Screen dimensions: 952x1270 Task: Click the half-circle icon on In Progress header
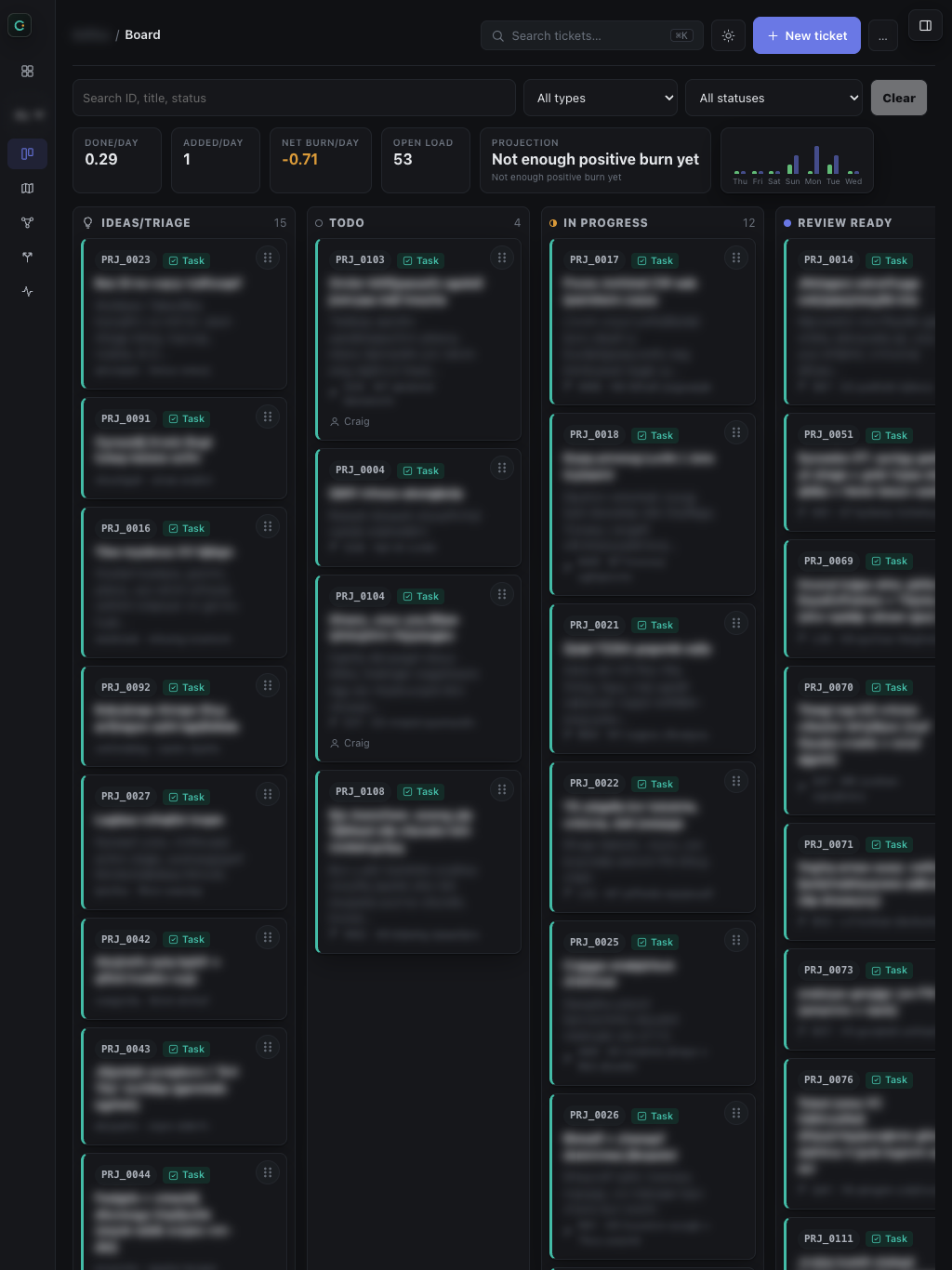pyautogui.click(x=553, y=223)
